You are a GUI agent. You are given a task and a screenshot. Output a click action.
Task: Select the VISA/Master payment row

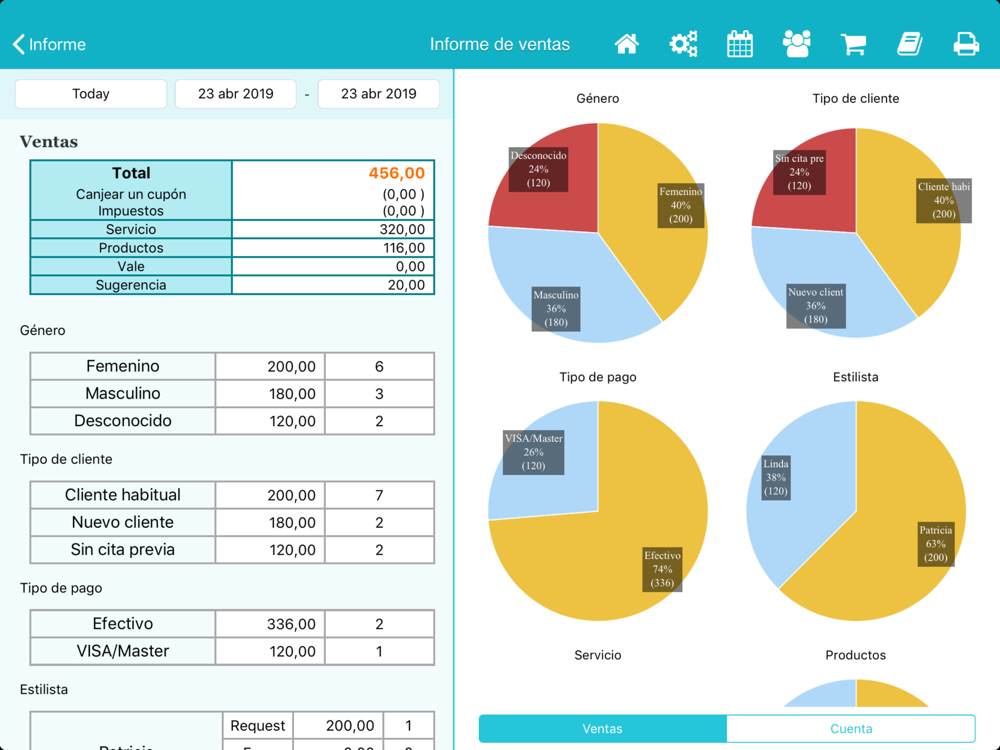(x=232, y=651)
